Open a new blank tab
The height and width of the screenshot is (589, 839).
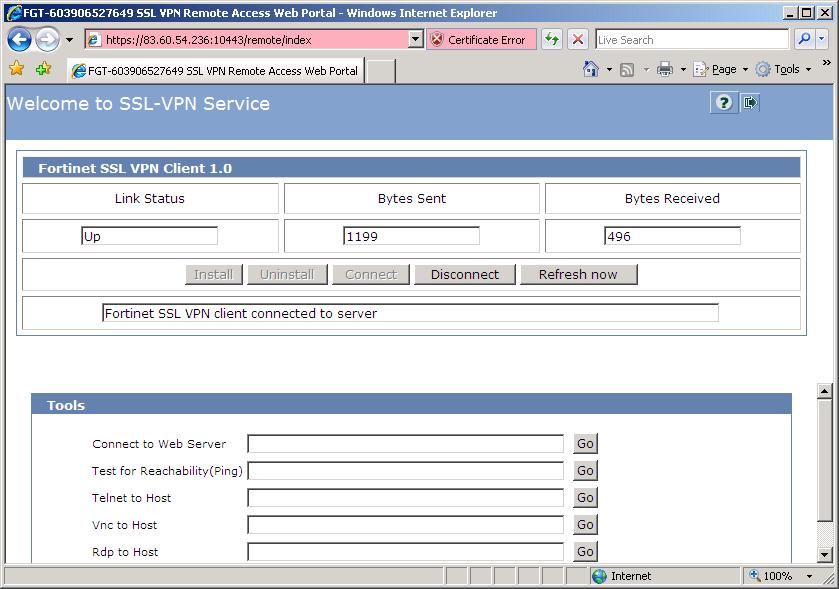[x=380, y=71]
